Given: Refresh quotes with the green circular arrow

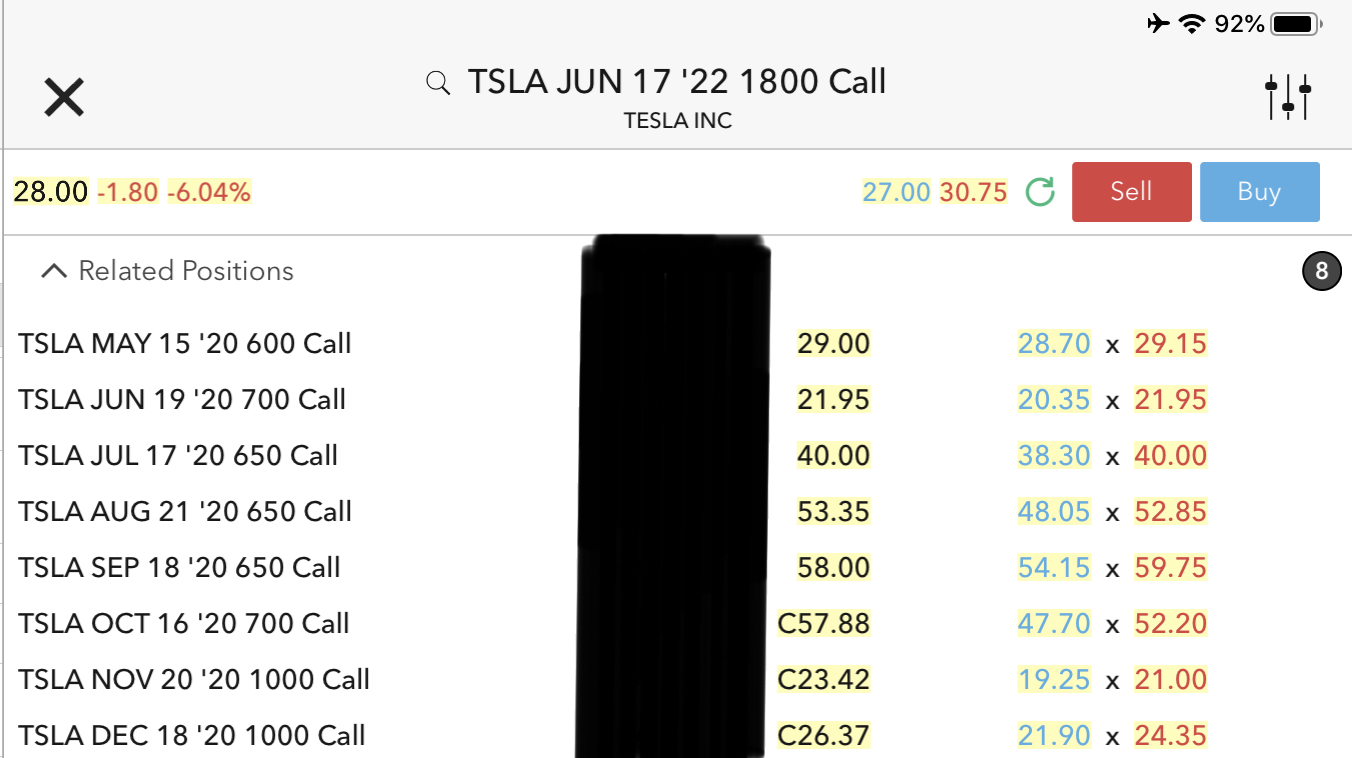Looking at the screenshot, I should (1040, 192).
